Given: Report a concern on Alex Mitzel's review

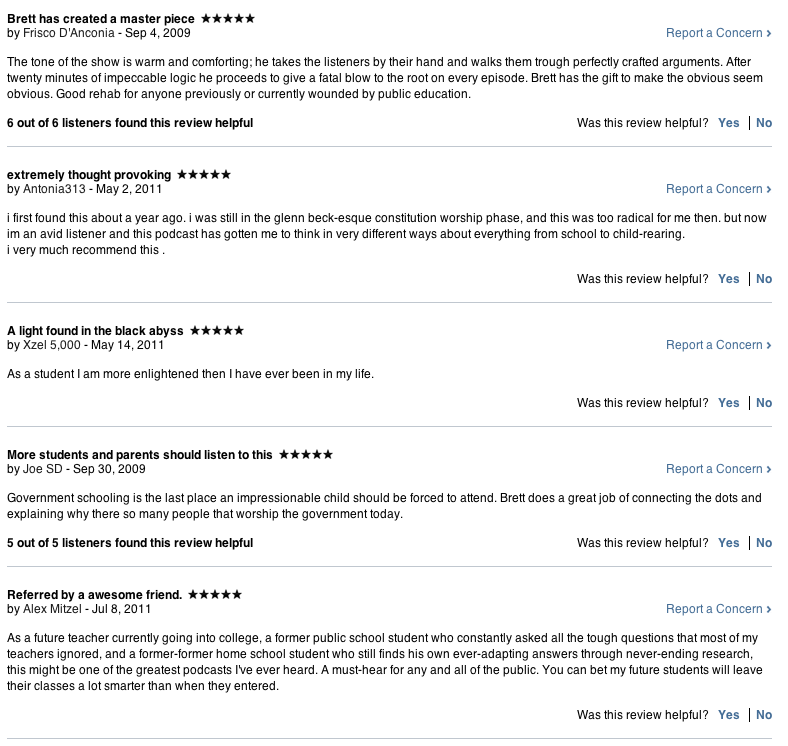Looking at the screenshot, I should 718,609.
